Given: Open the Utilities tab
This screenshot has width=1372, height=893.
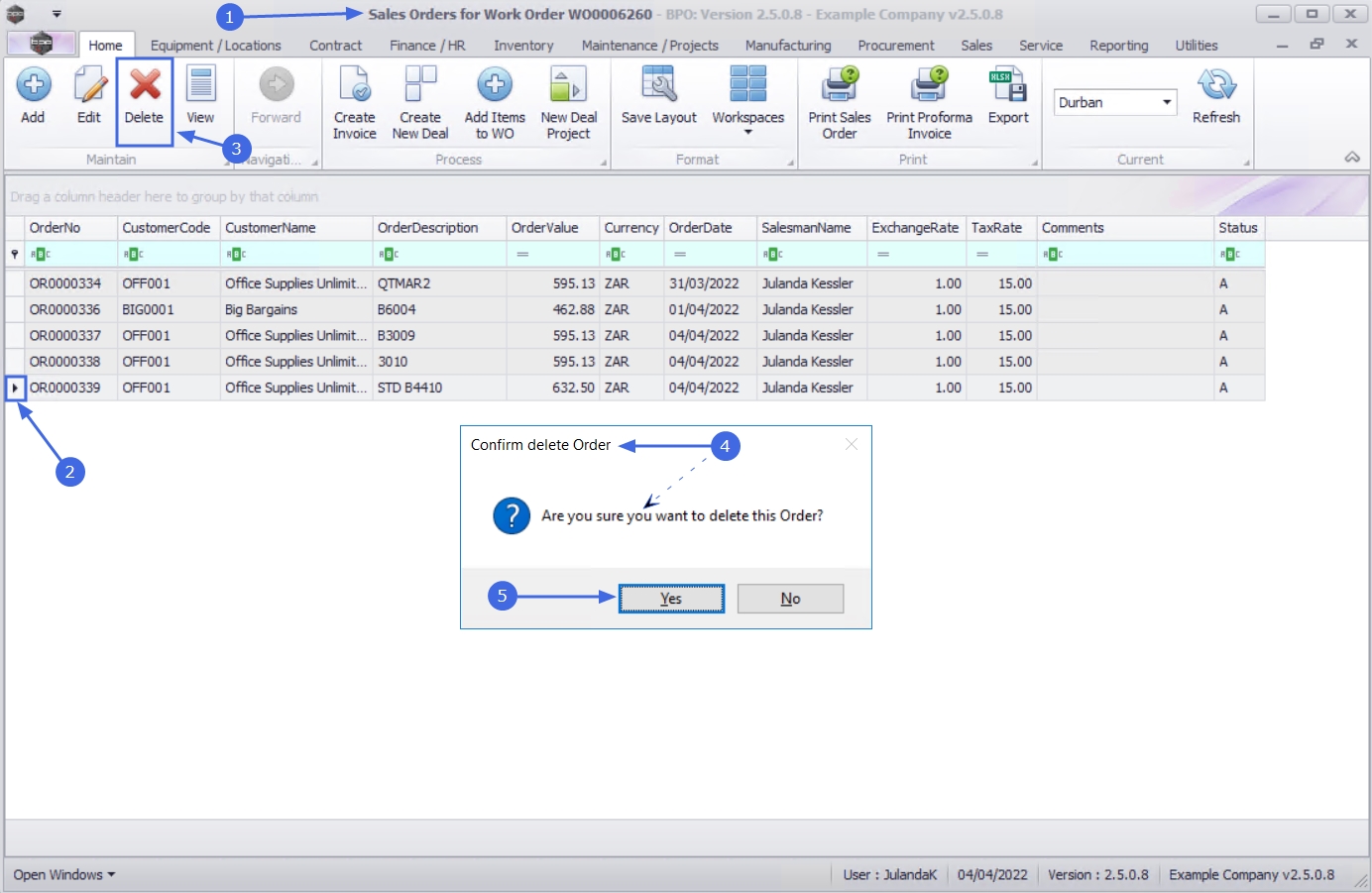Looking at the screenshot, I should [1197, 46].
